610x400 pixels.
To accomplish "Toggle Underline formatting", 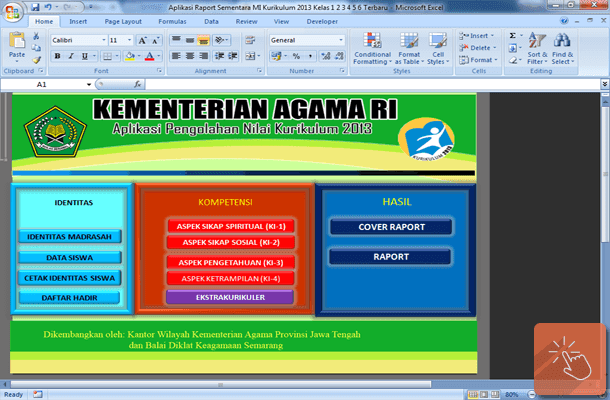I will [x=84, y=56].
